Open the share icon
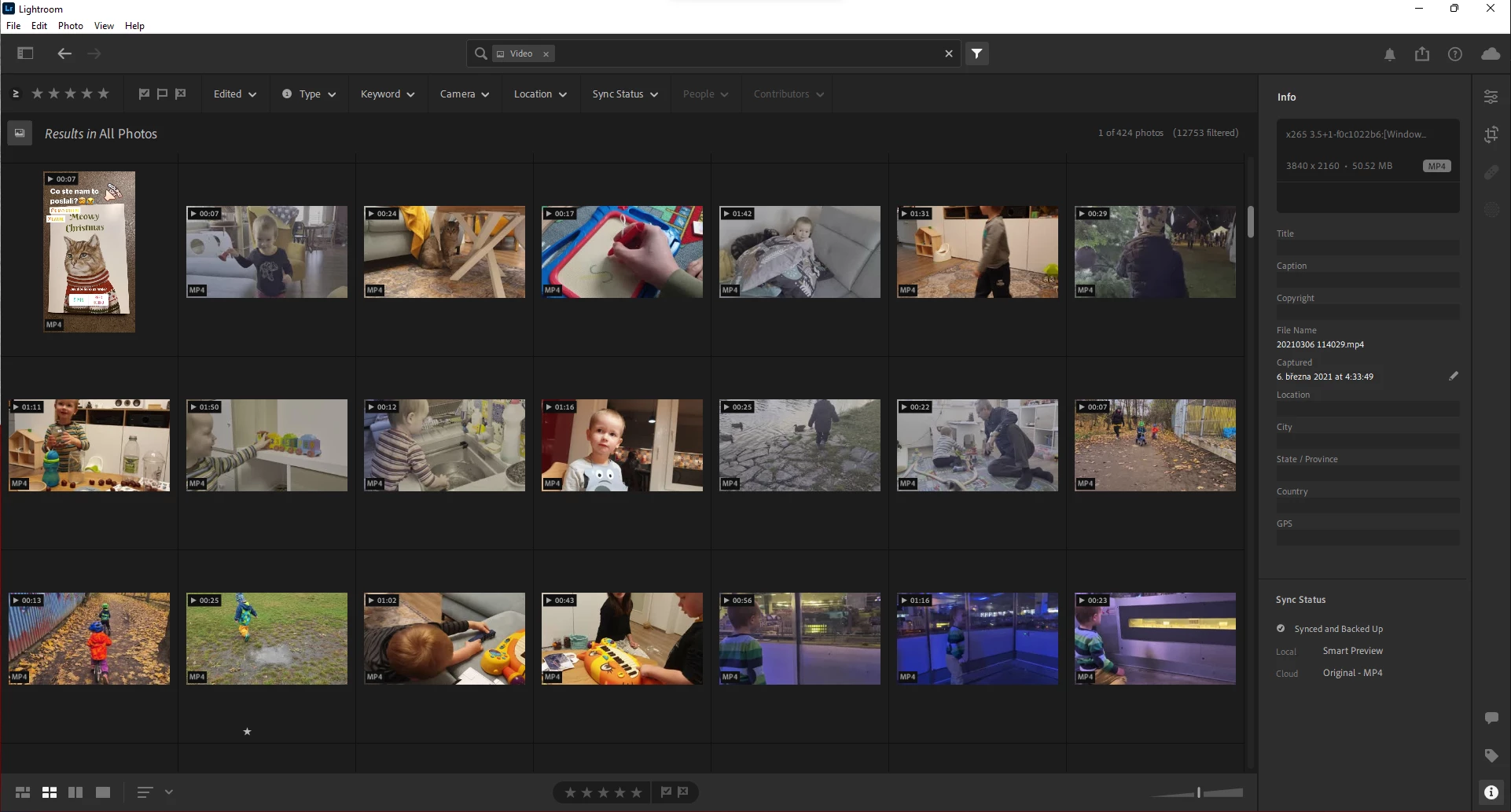Image resolution: width=1511 pixels, height=812 pixels. click(1421, 53)
